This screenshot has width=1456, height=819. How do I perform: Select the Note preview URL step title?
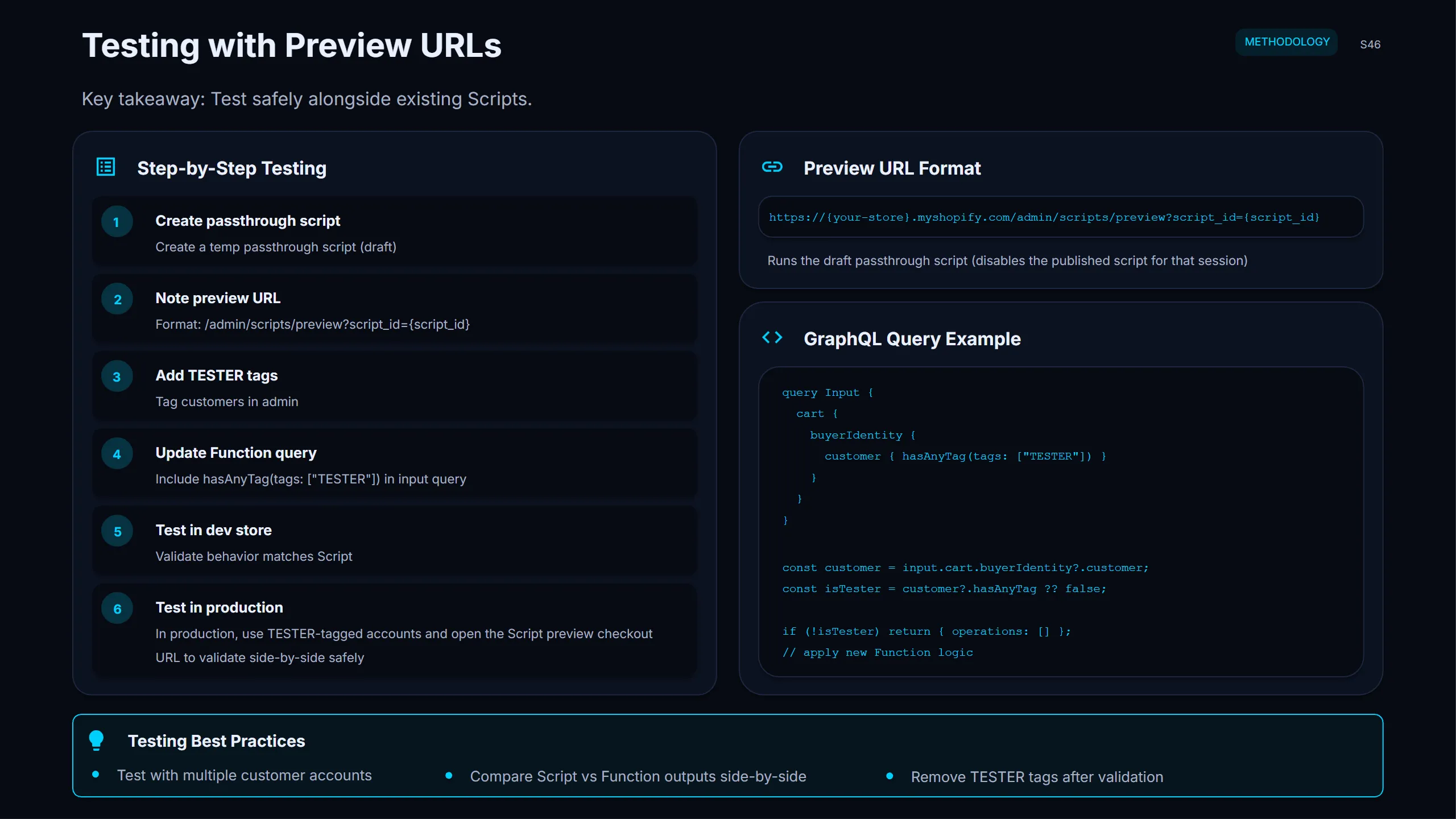click(218, 298)
